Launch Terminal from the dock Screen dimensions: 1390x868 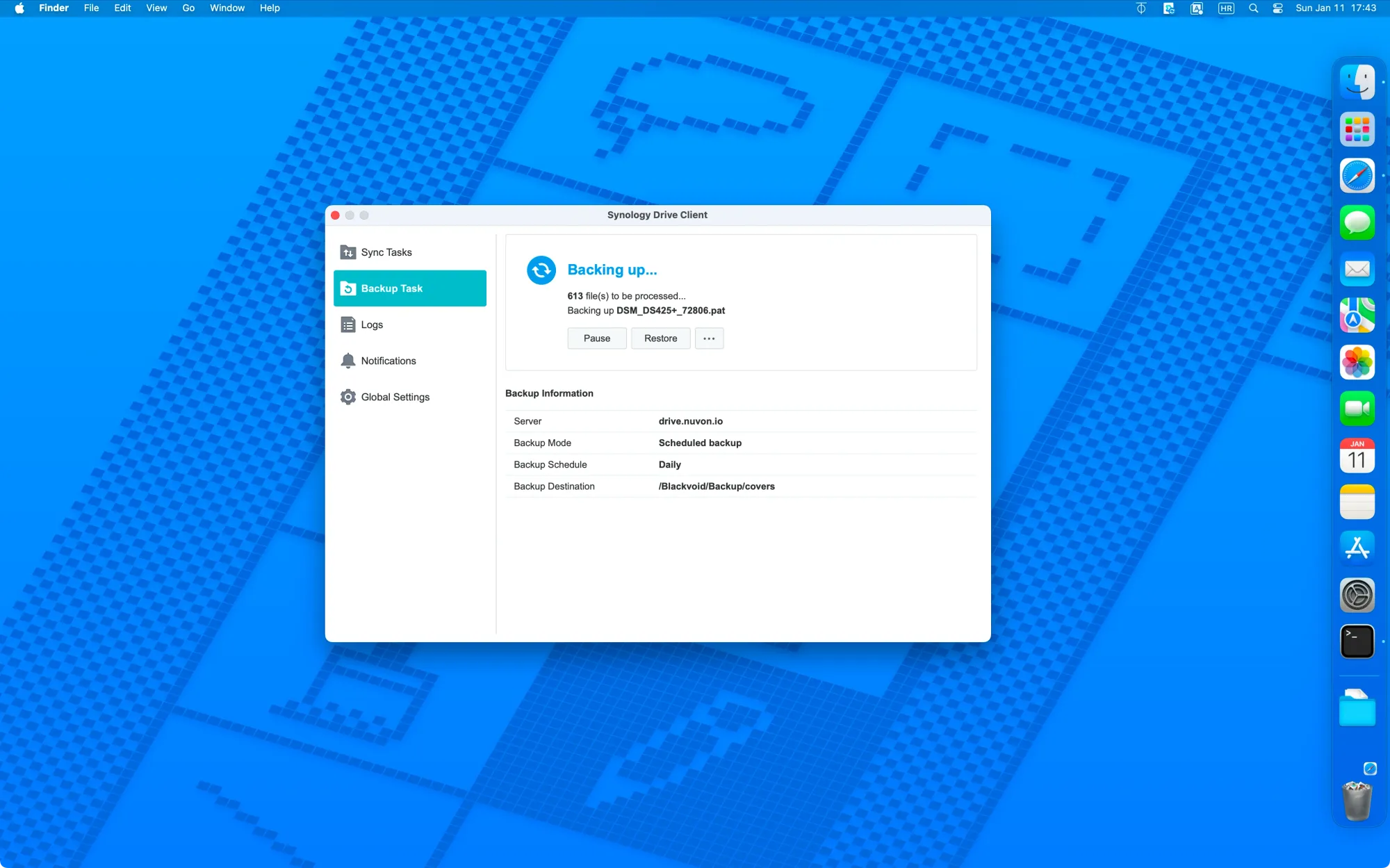coord(1357,641)
